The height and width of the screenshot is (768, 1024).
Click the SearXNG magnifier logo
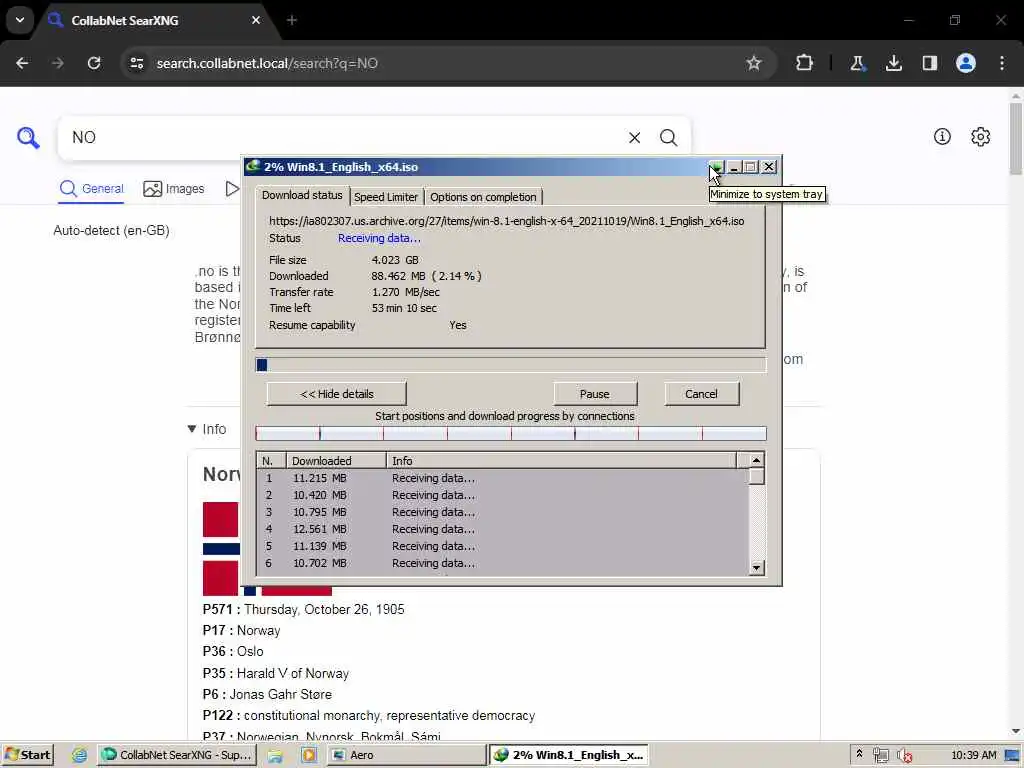(28, 137)
